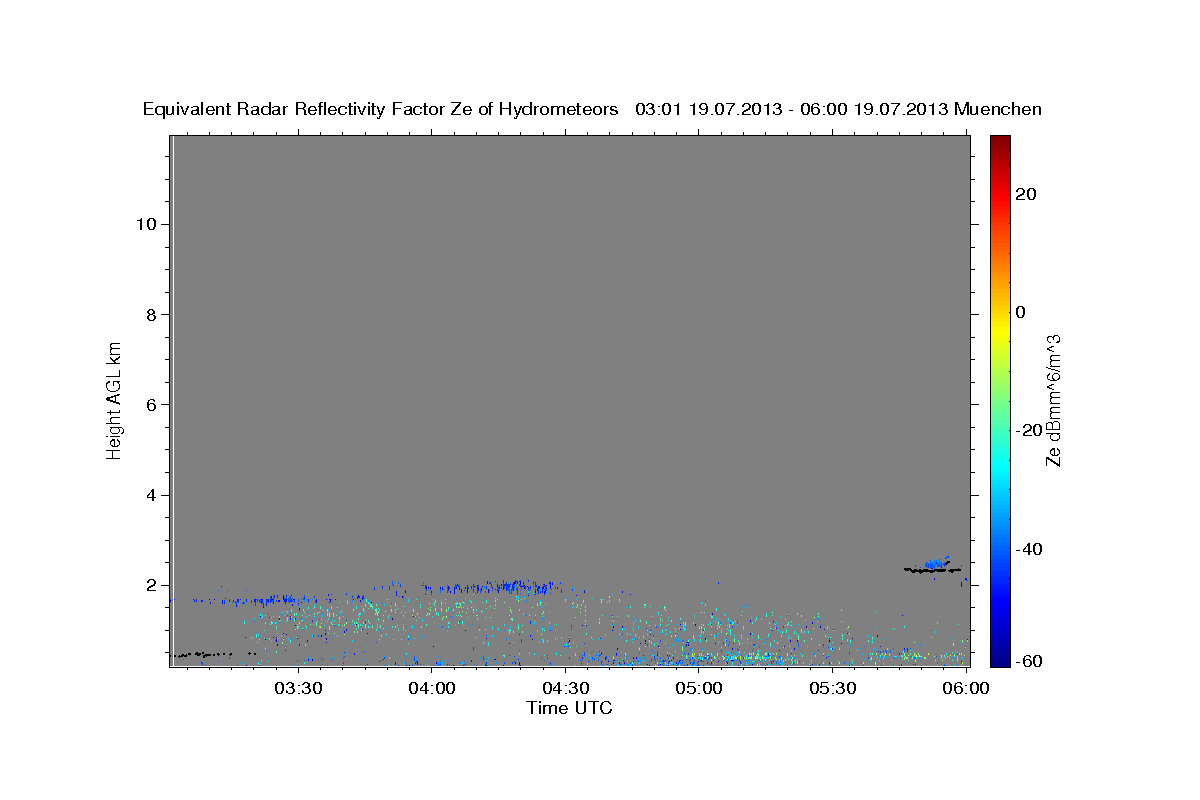Click the height tick label '8'
The image size is (1200, 800).
(151, 314)
